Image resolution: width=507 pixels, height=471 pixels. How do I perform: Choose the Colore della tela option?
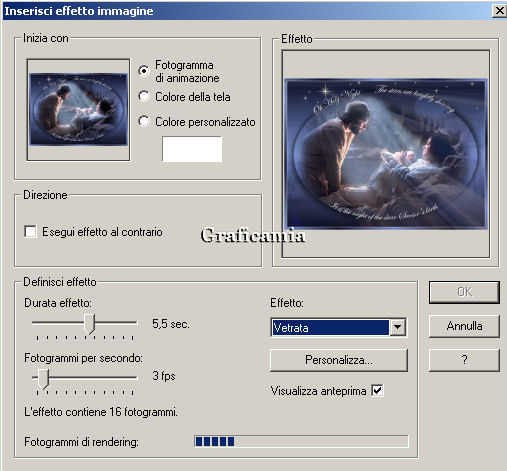[144, 96]
